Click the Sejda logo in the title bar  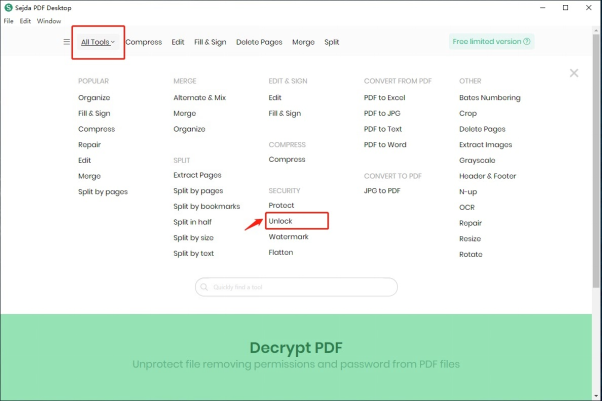point(8,7)
